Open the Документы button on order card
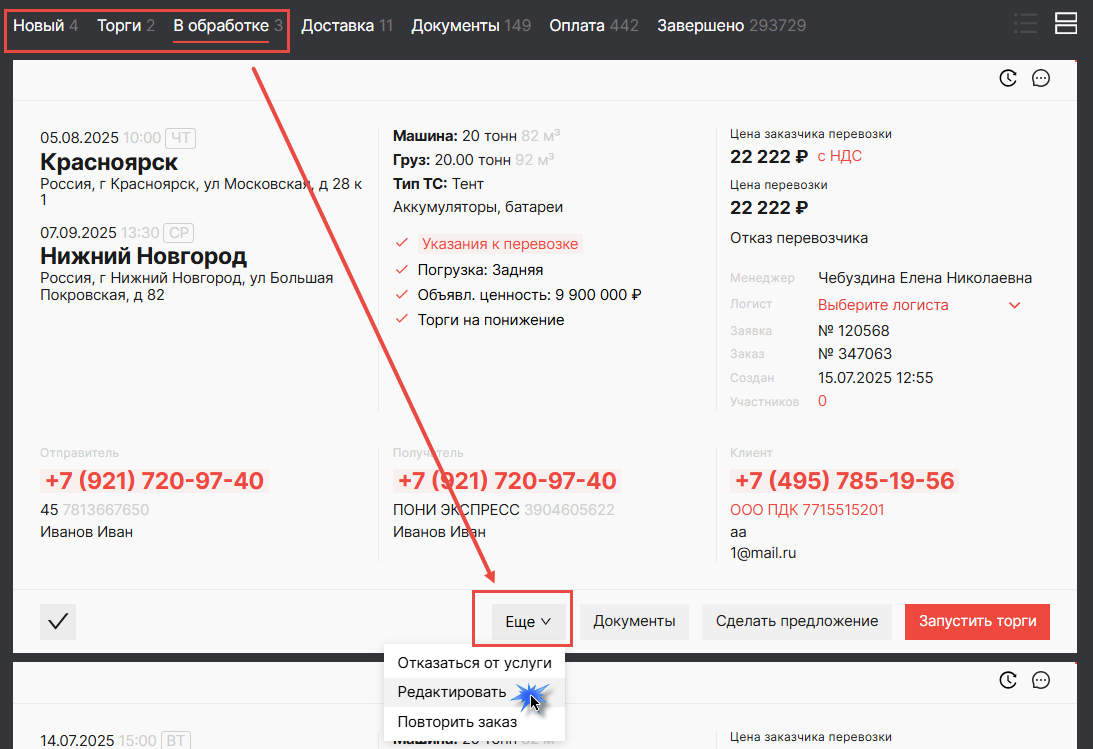Viewport: 1093px width, 749px height. point(634,621)
